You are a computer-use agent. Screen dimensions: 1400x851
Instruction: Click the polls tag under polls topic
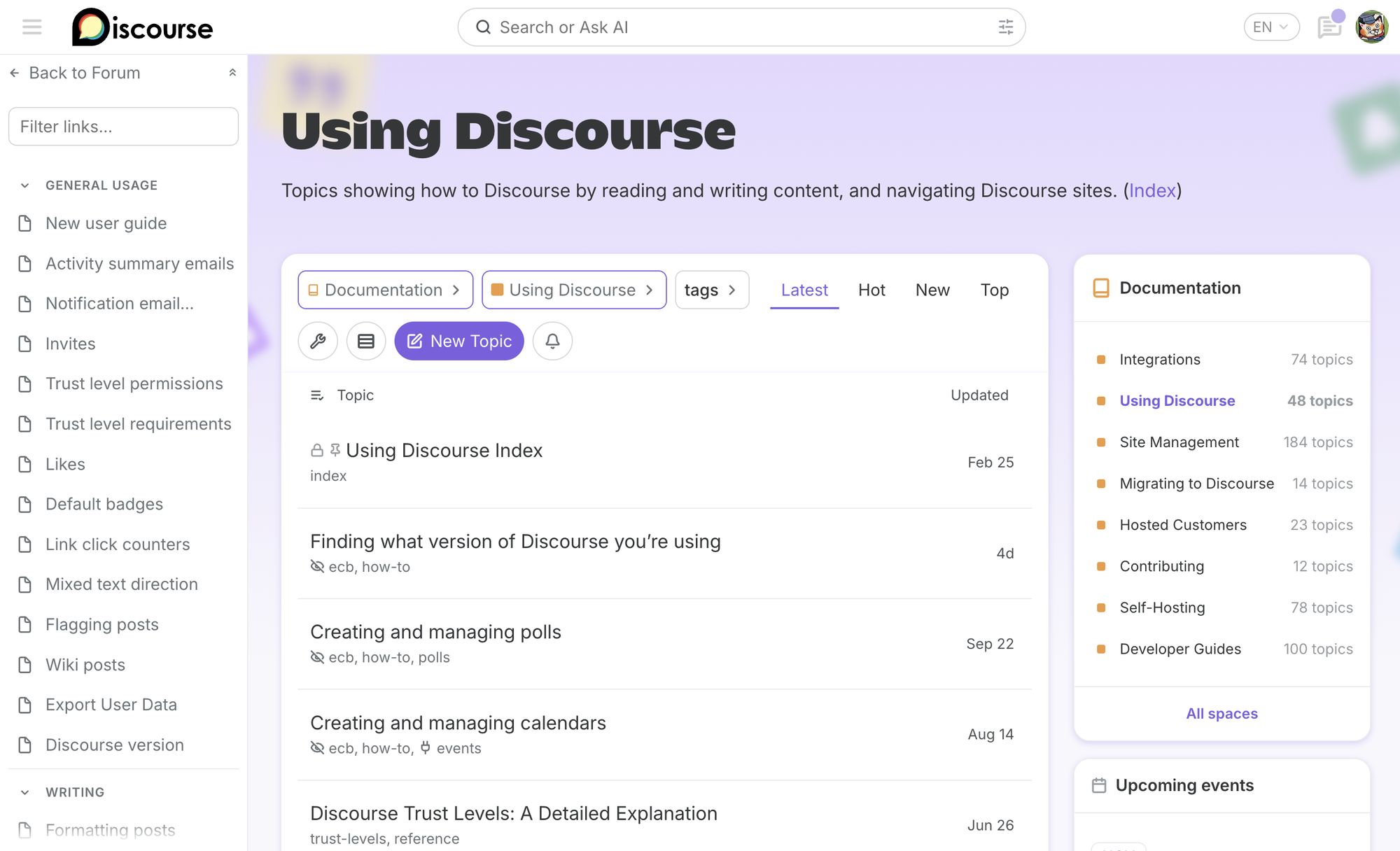tap(434, 657)
